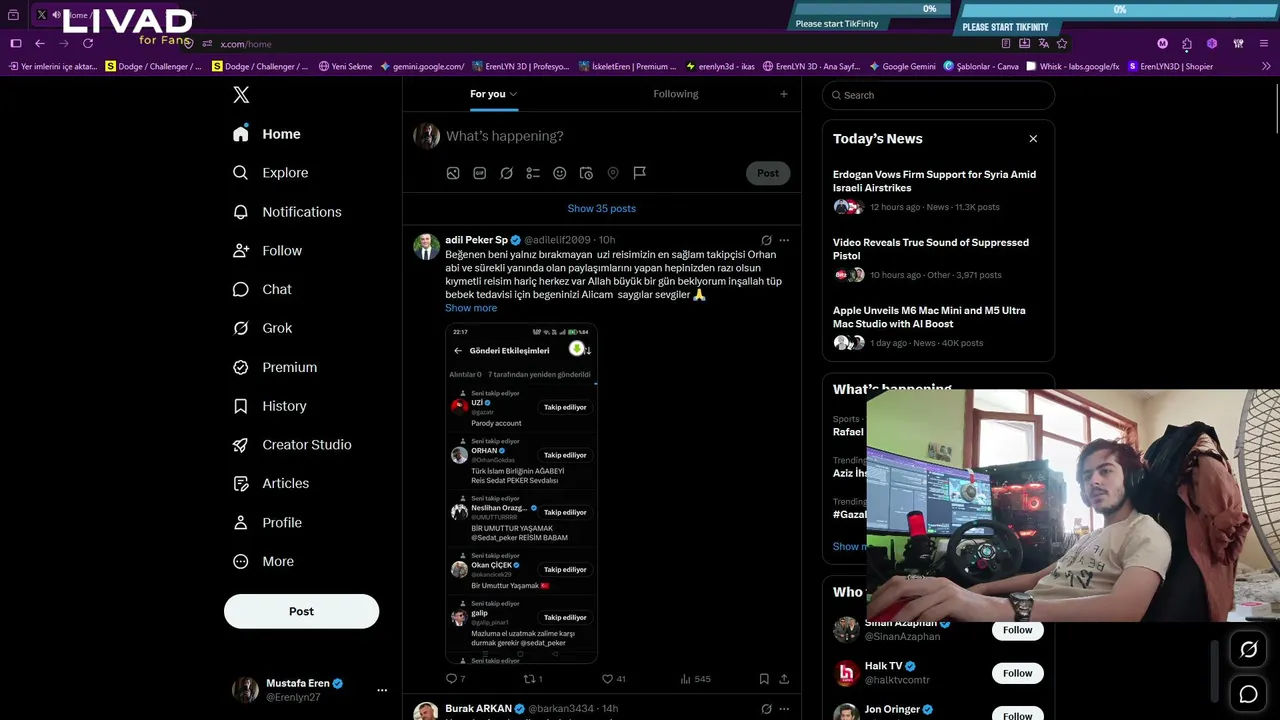This screenshot has width=1280, height=720.
Task: Schedule the new post
Action: 587,173
